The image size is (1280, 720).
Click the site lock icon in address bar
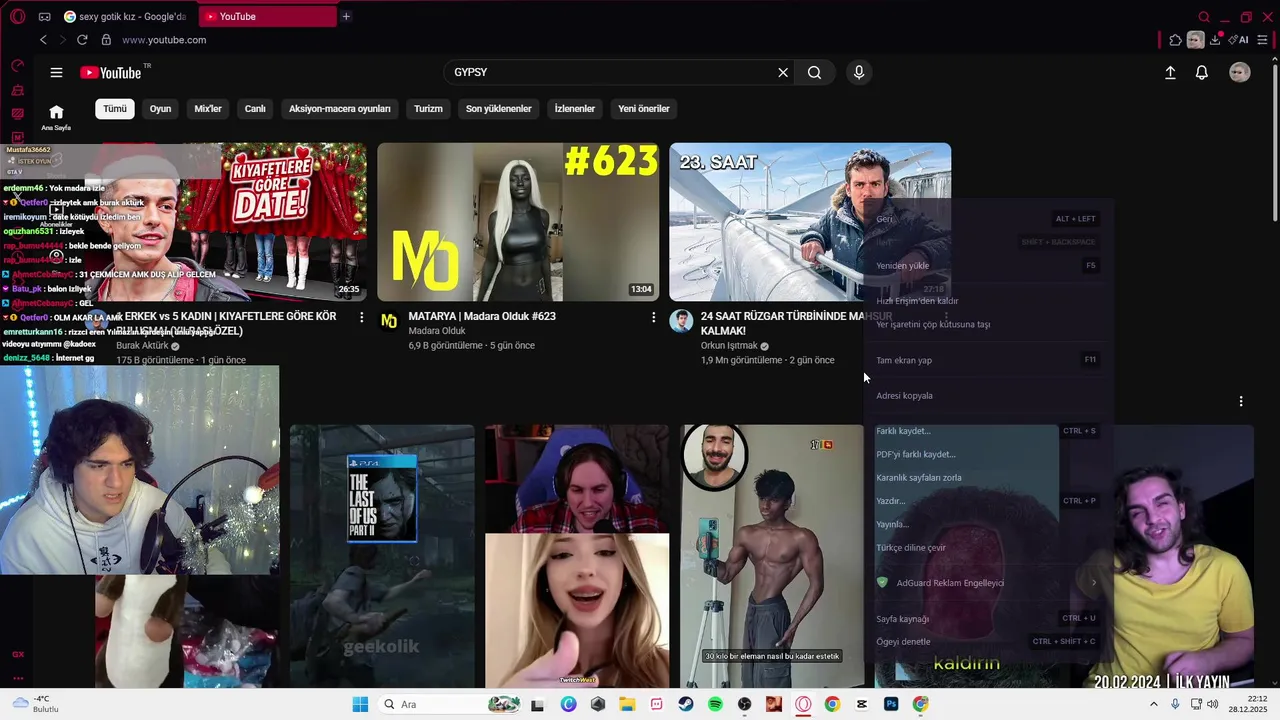106,40
